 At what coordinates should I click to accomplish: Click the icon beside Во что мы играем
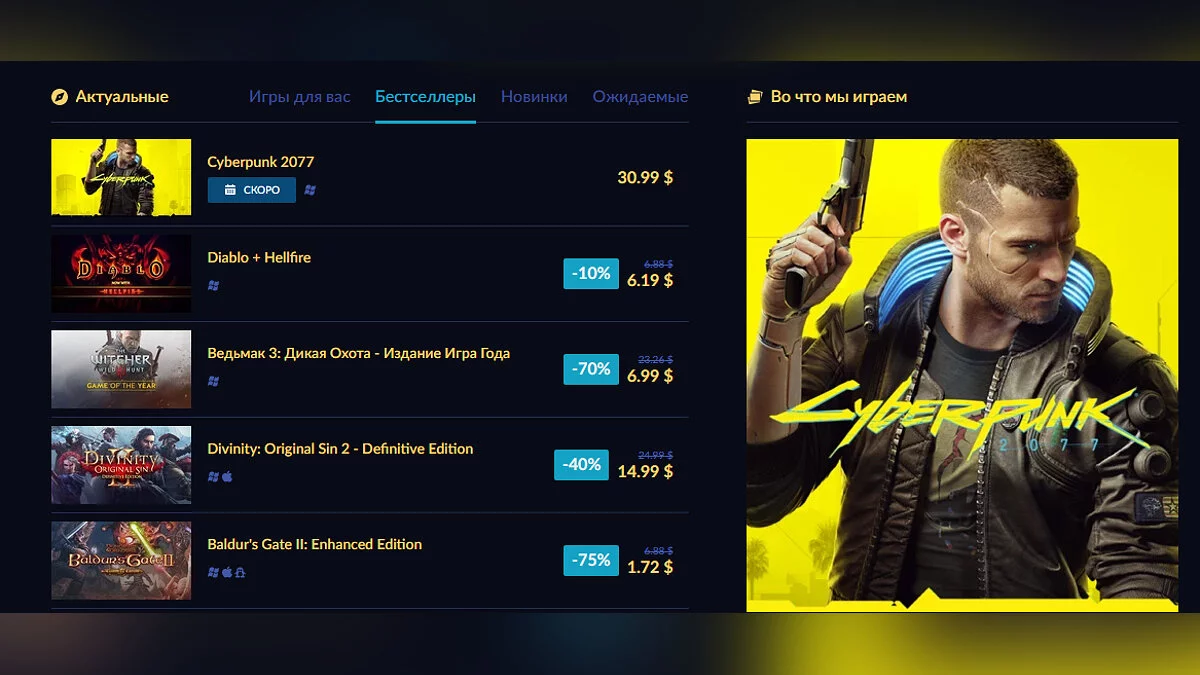pyautogui.click(x=755, y=97)
